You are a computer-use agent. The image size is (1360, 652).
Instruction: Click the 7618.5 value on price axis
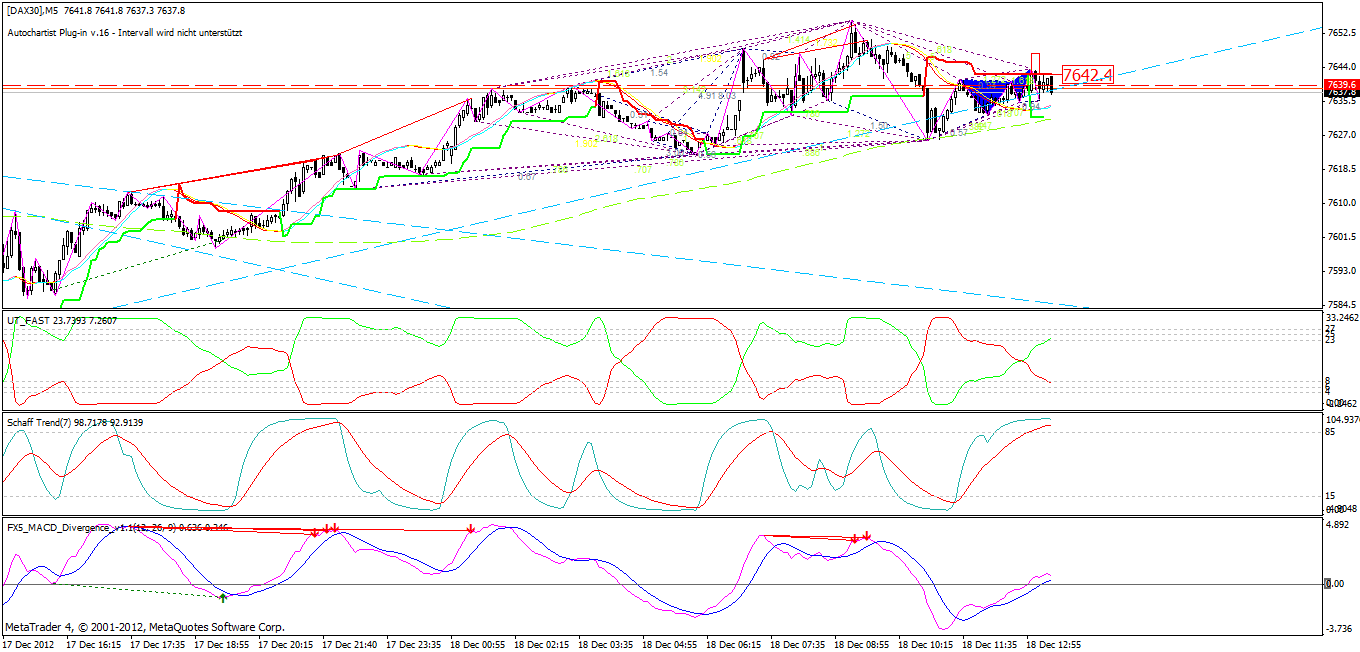[1341, 169]
